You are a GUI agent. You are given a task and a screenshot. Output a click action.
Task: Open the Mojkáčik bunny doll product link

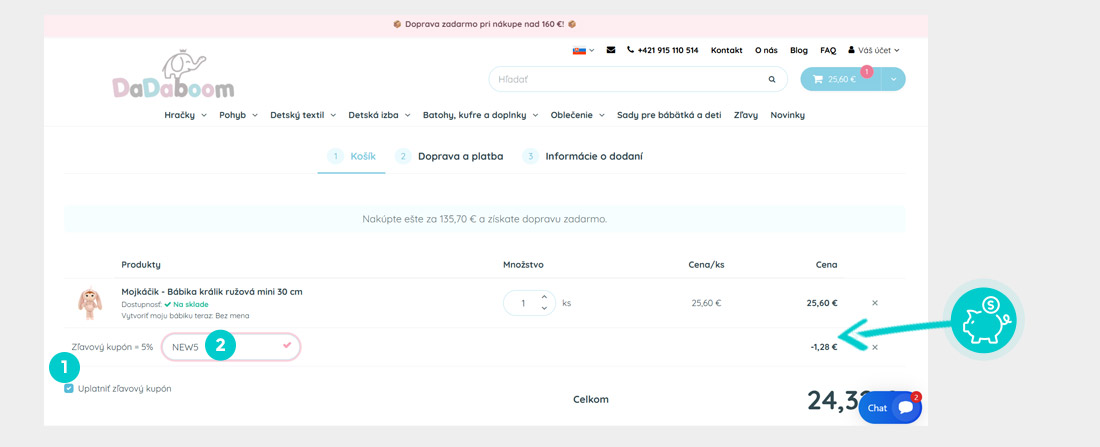212,292
